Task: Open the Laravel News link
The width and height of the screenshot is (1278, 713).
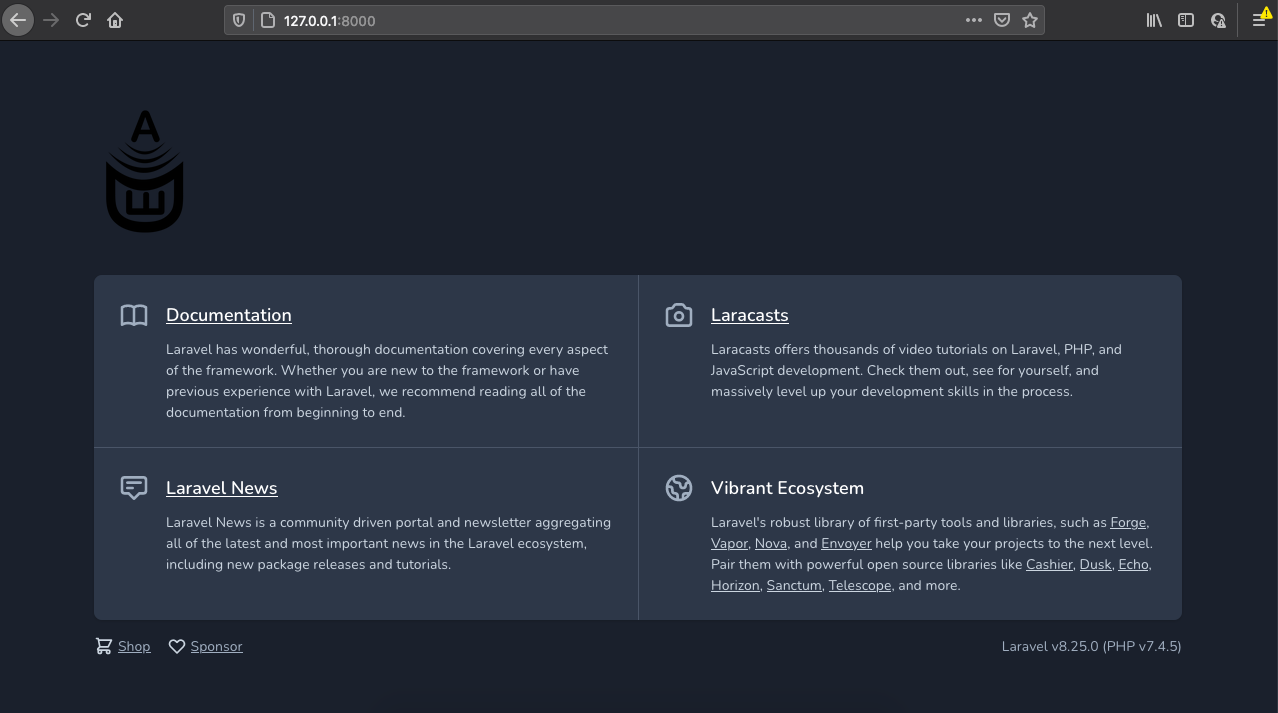Action: (x=222, y=488)
